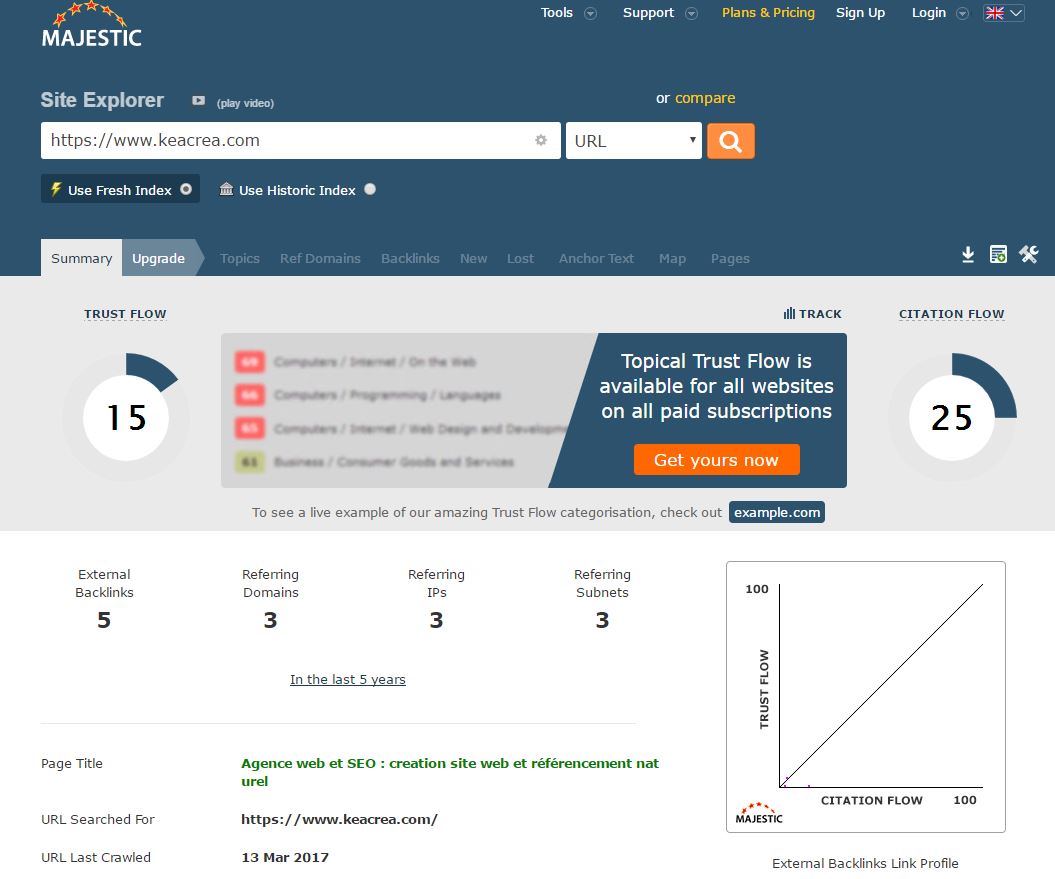Click the play video icon
The height and width of the screenshot is (879, 1055).
tap(198, 100)
